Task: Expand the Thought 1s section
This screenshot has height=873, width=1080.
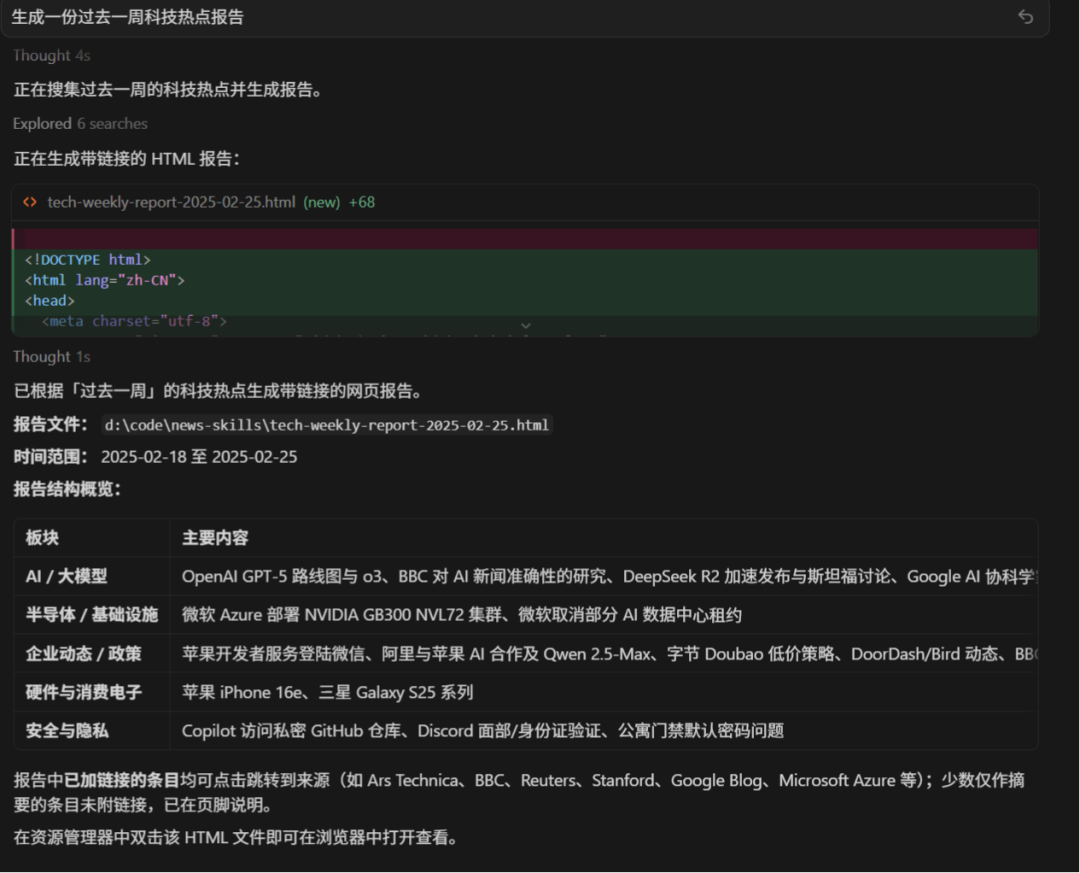Action: point(52,357)
